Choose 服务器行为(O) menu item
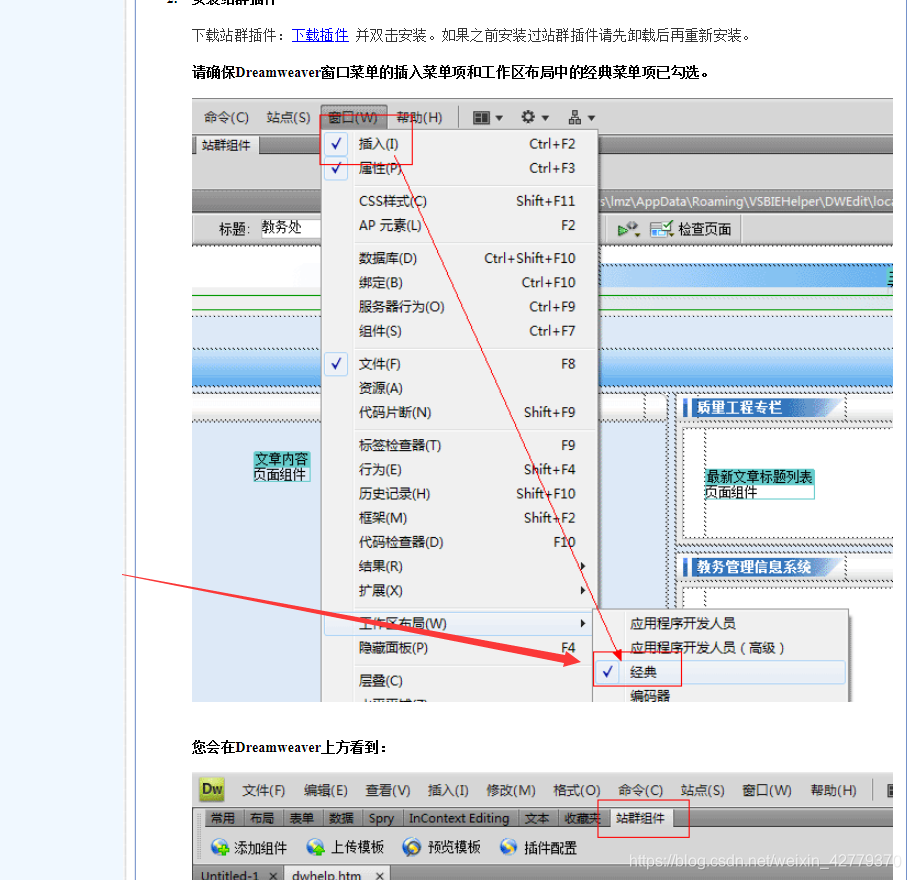Viewport: 911px width, 880px height. click(x=461, y=307)
